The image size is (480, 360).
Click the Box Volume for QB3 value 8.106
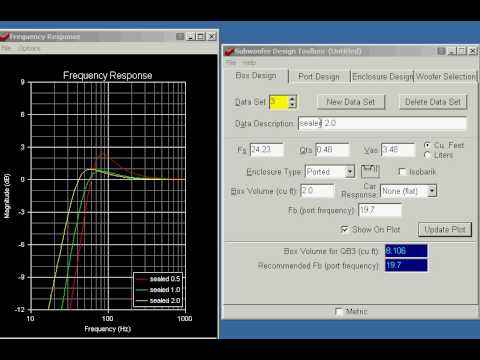tap(406, 251)
